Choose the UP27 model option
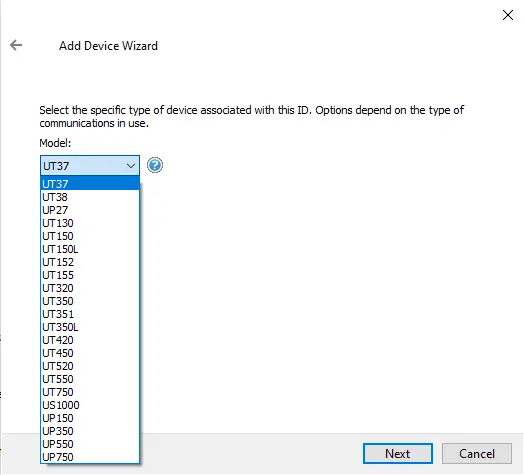 coord(90,210)
